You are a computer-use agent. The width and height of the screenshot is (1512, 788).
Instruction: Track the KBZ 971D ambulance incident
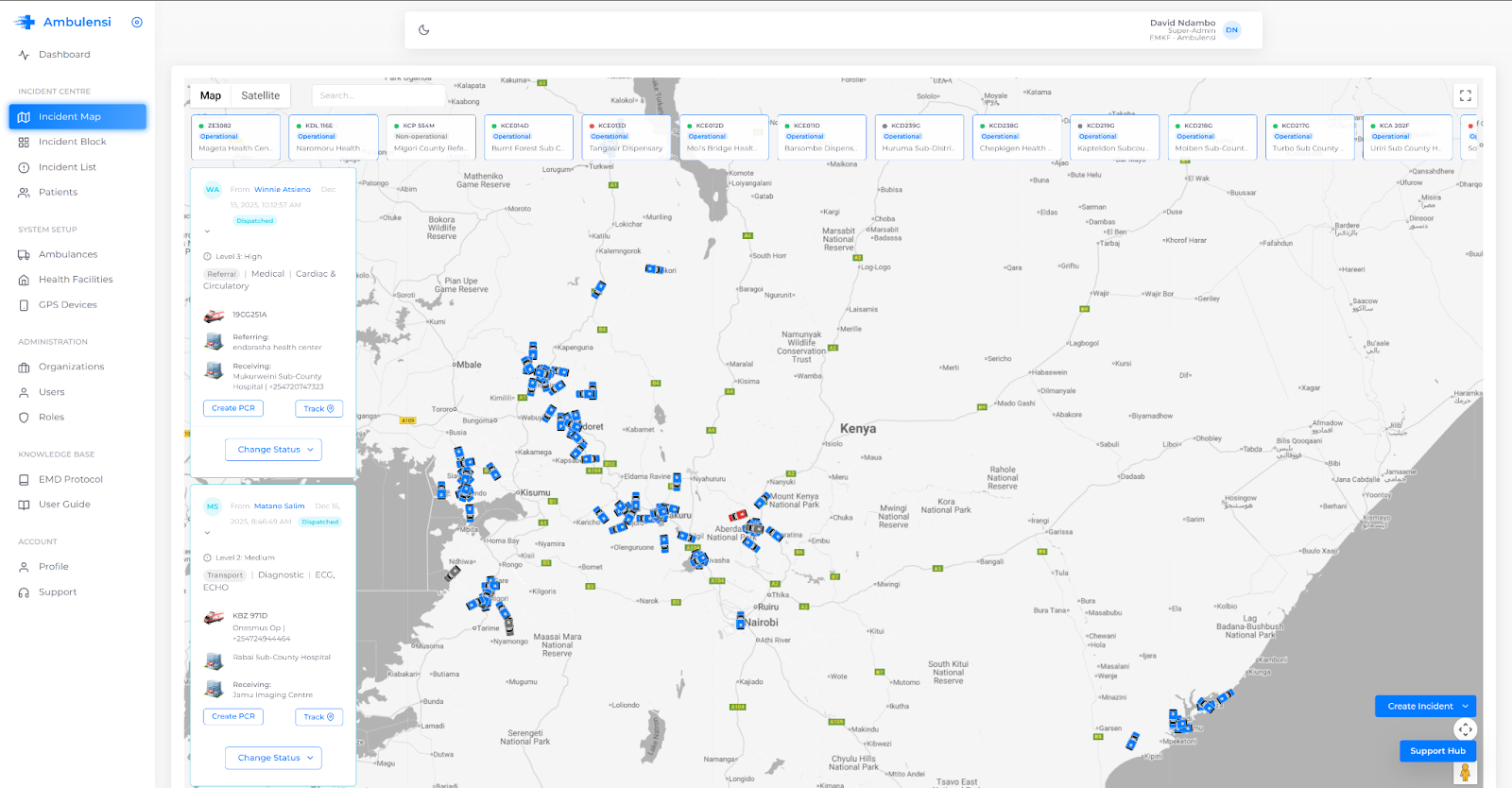pos(318,717)
